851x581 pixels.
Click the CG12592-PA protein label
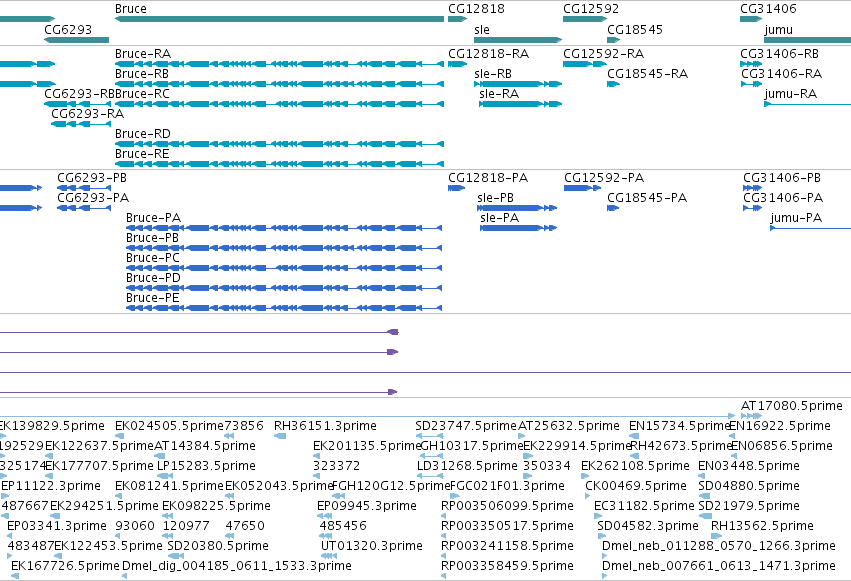(604, 178)
